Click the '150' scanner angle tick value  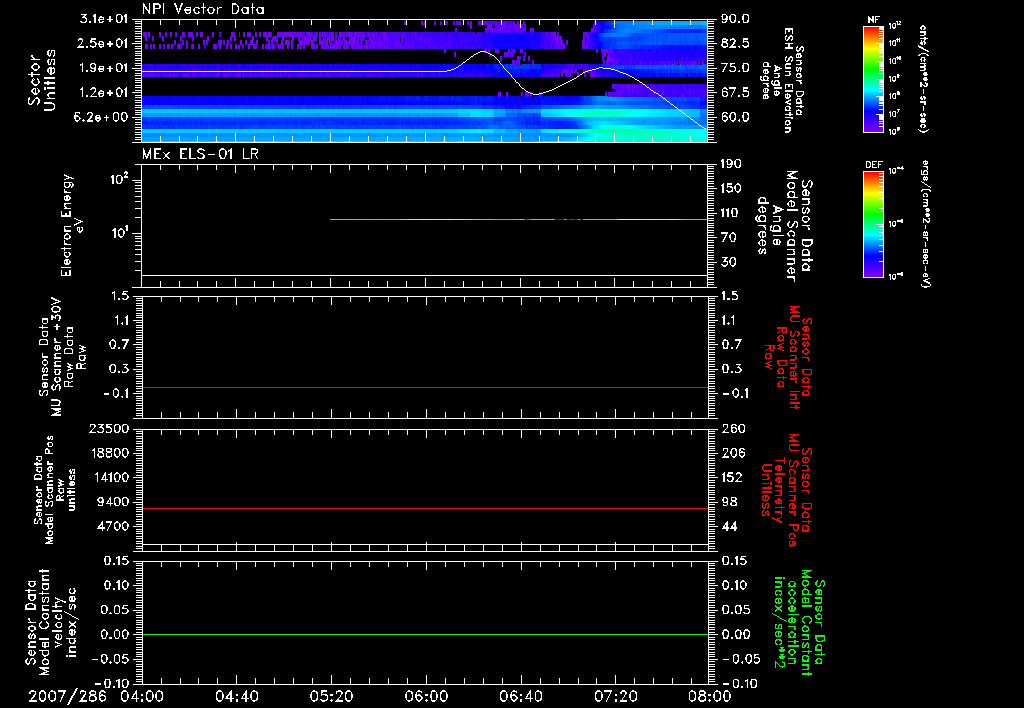[731, 188]
